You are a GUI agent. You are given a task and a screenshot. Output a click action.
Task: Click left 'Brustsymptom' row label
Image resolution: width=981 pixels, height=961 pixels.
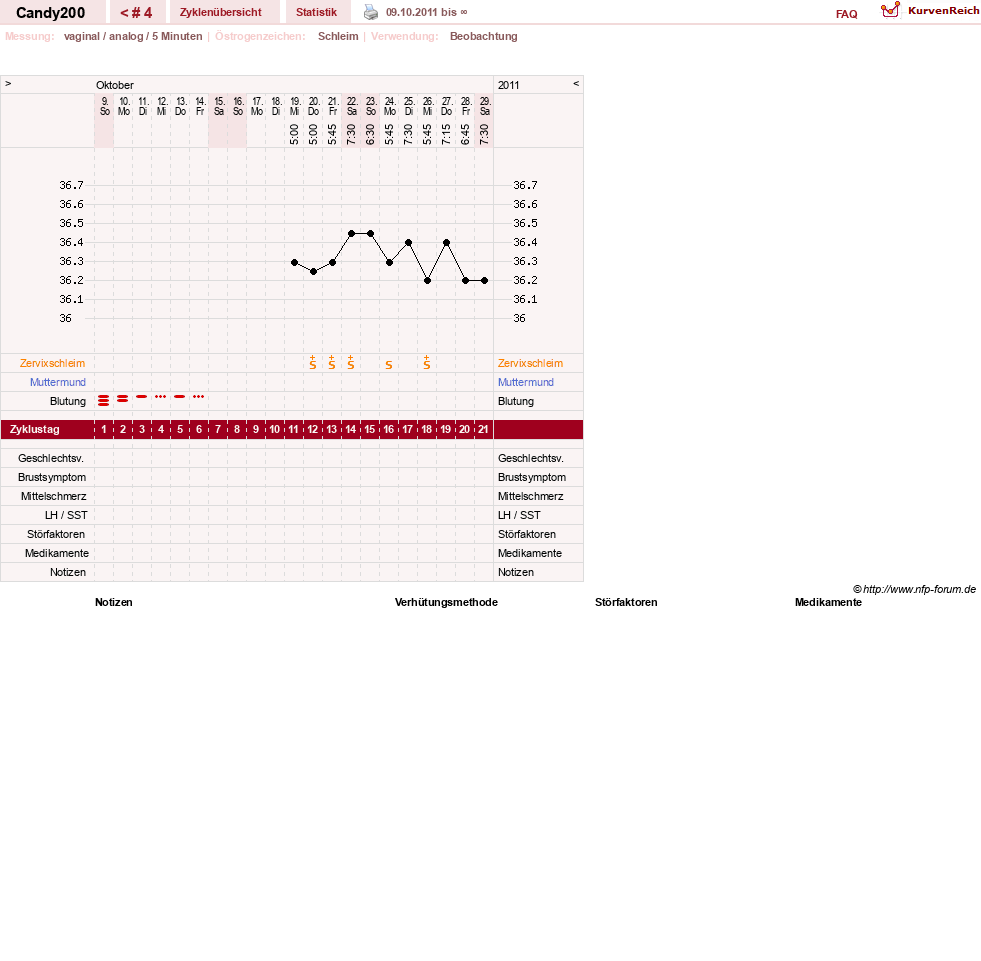click(x=52, y=477)
